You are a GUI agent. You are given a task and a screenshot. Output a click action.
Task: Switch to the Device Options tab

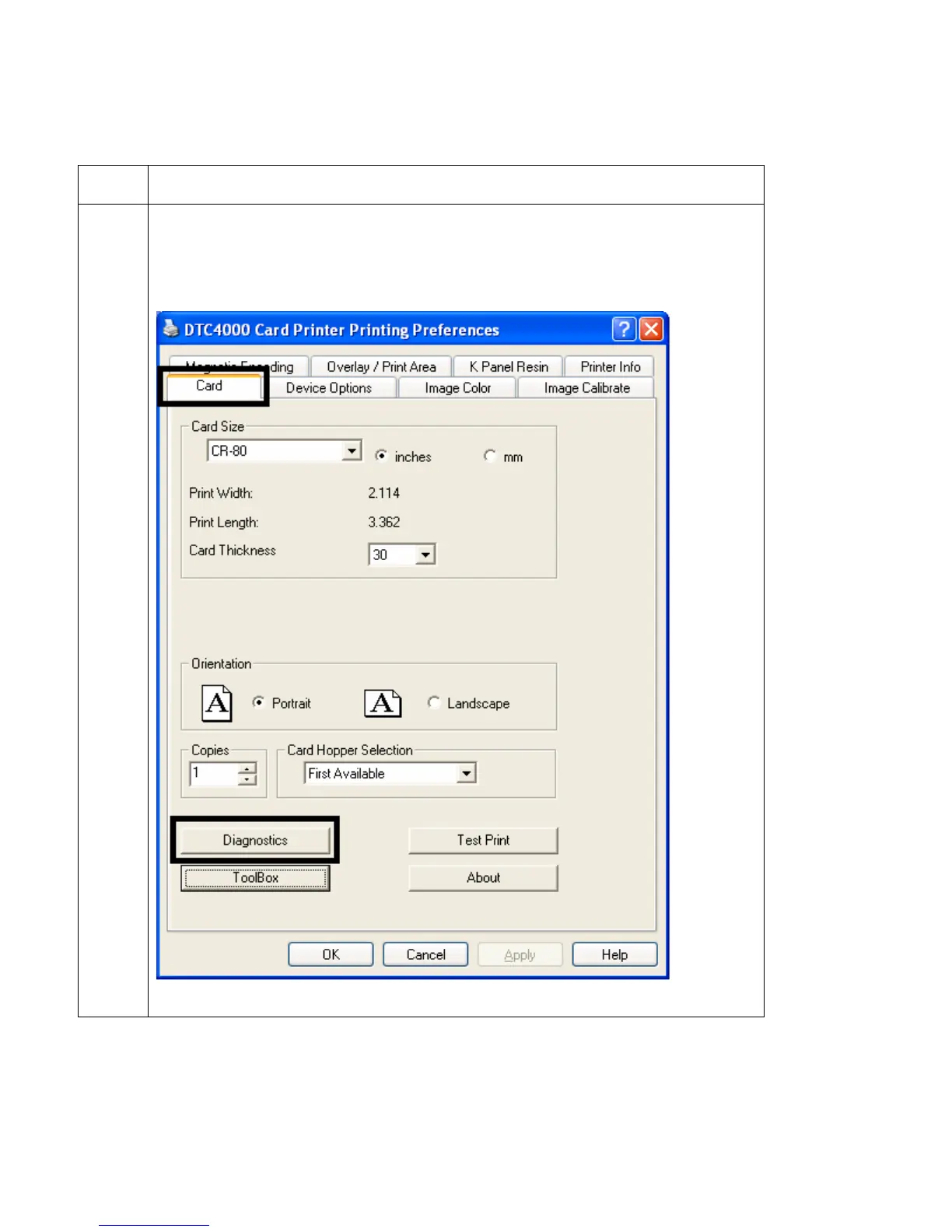[x=328, y=388]
